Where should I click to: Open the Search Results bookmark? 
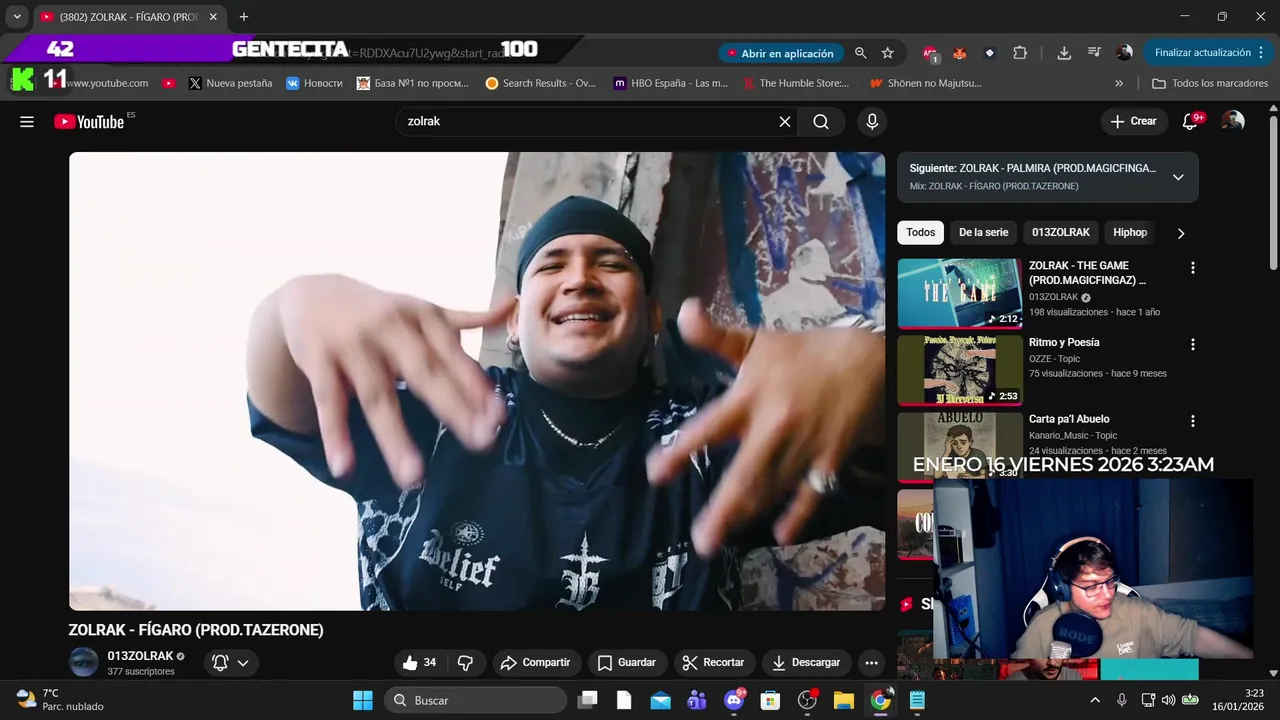[540, 83]
